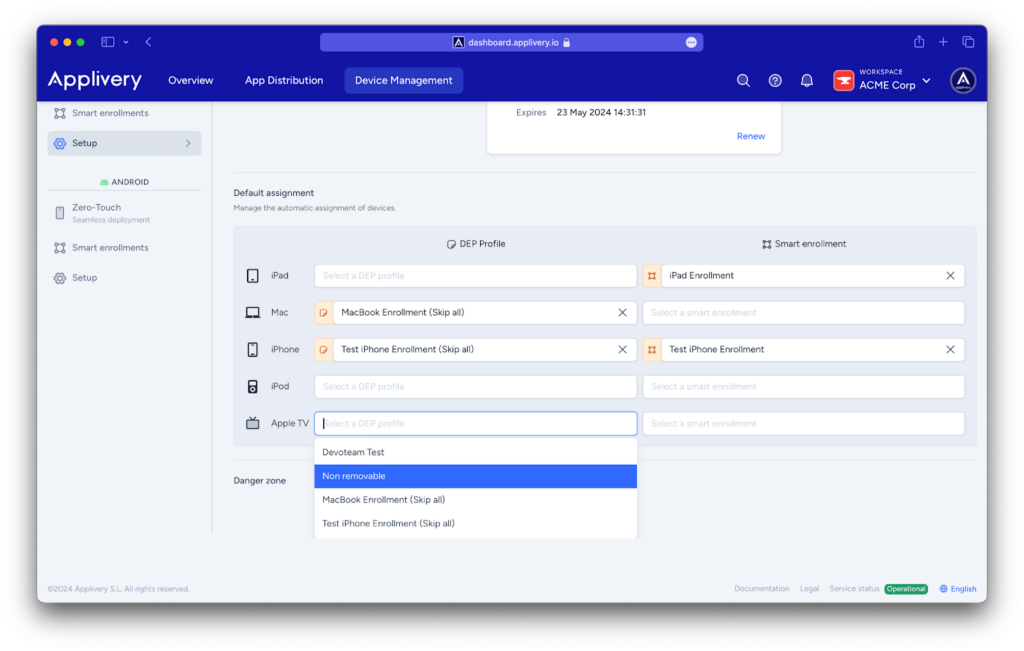Pick Test iPhone Enrollment (Skip all) in list
This screenshot has height=651, width=1024.
(475, 523)
